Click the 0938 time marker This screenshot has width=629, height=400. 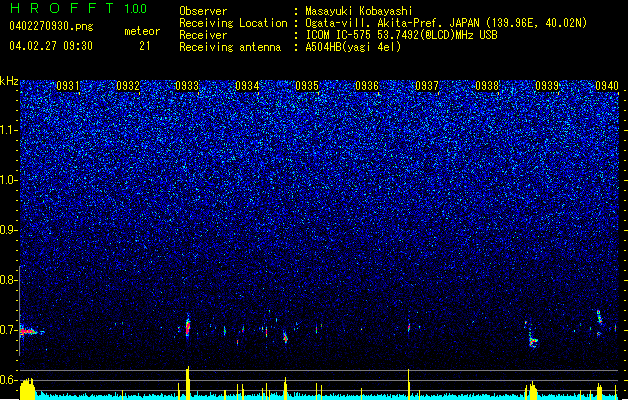(487, 86)
